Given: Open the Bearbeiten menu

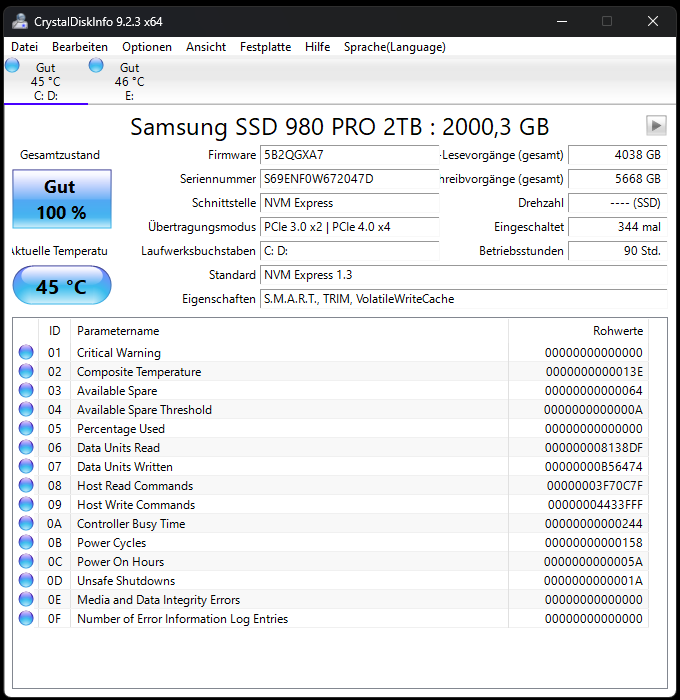Looking at the screenshot, I should (x=80, y=47).
